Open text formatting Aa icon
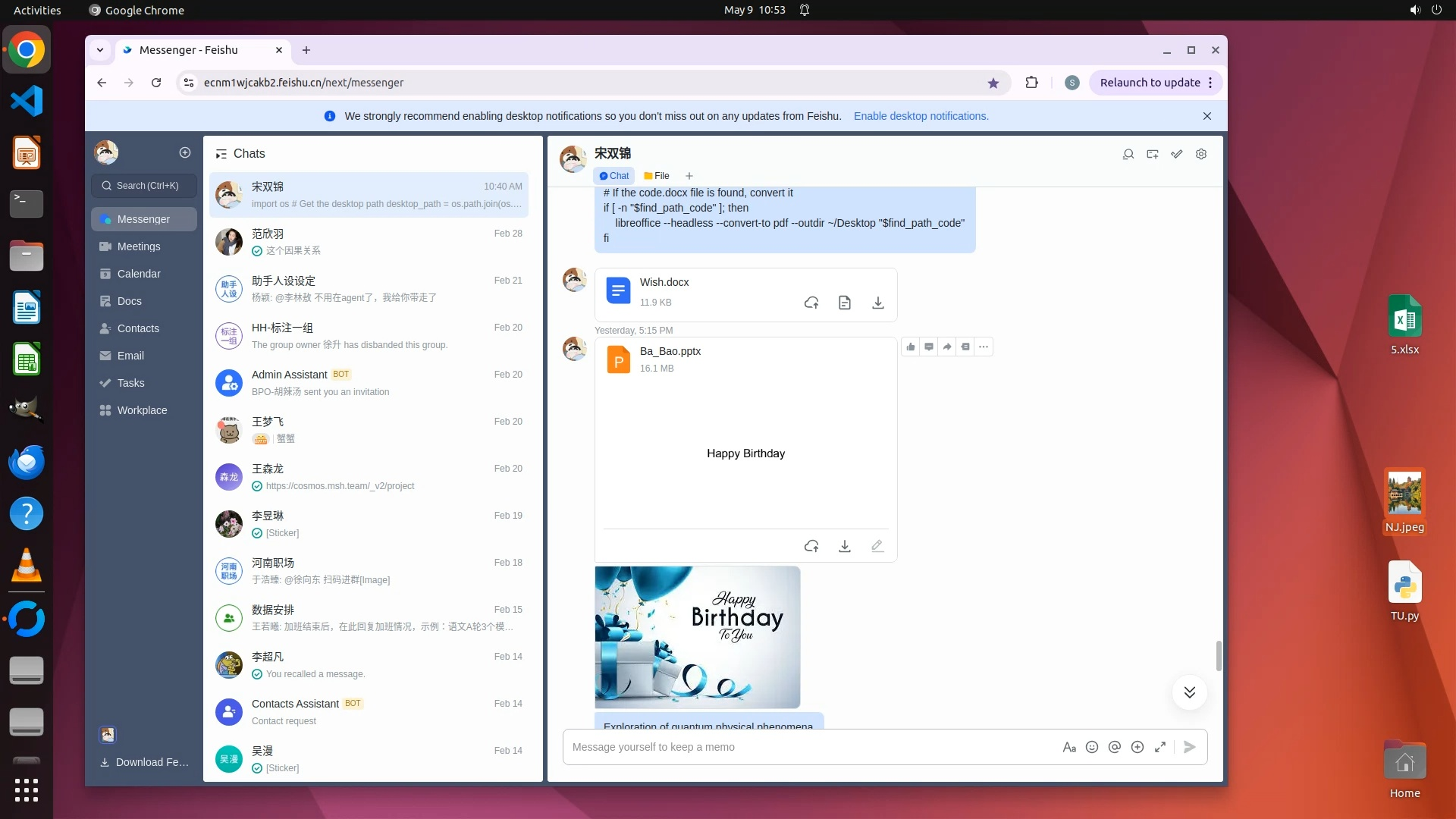1456x819 pixels. pyautogui.click(x=1069, y=747)
